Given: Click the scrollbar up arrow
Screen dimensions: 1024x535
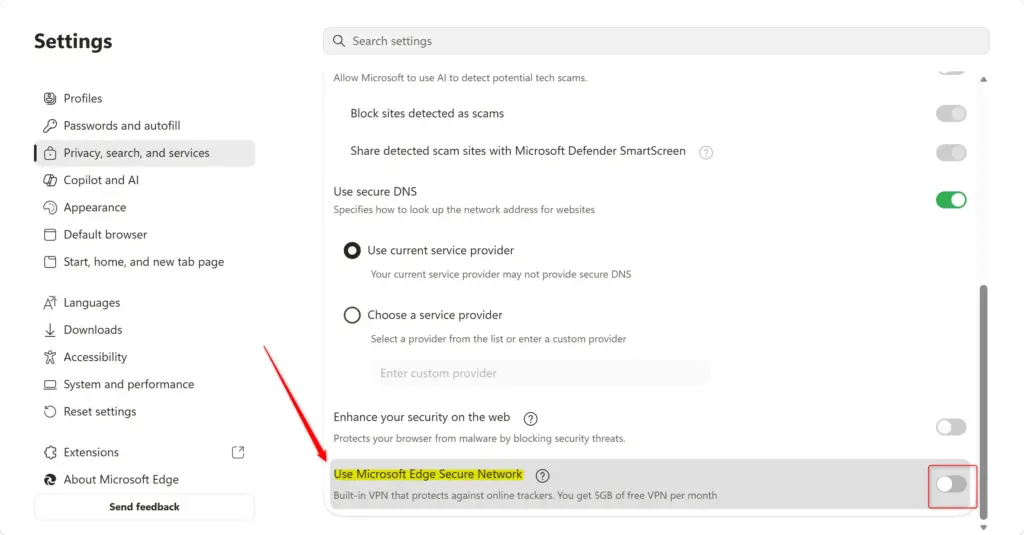Looking at the screenshot, I should [x=984, y=80].
